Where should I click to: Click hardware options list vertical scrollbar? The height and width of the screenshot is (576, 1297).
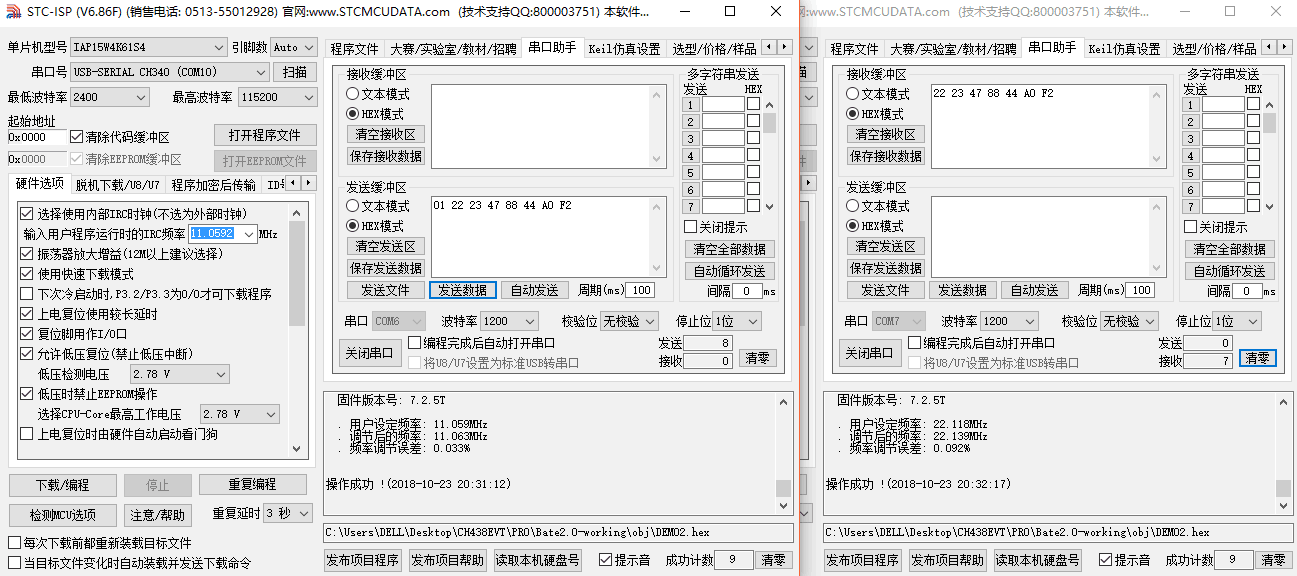point(297,331)
